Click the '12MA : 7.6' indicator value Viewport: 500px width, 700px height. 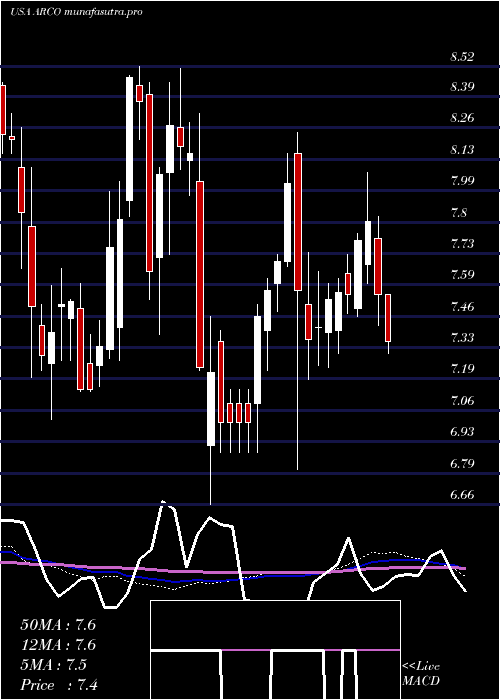click(58, 645)
